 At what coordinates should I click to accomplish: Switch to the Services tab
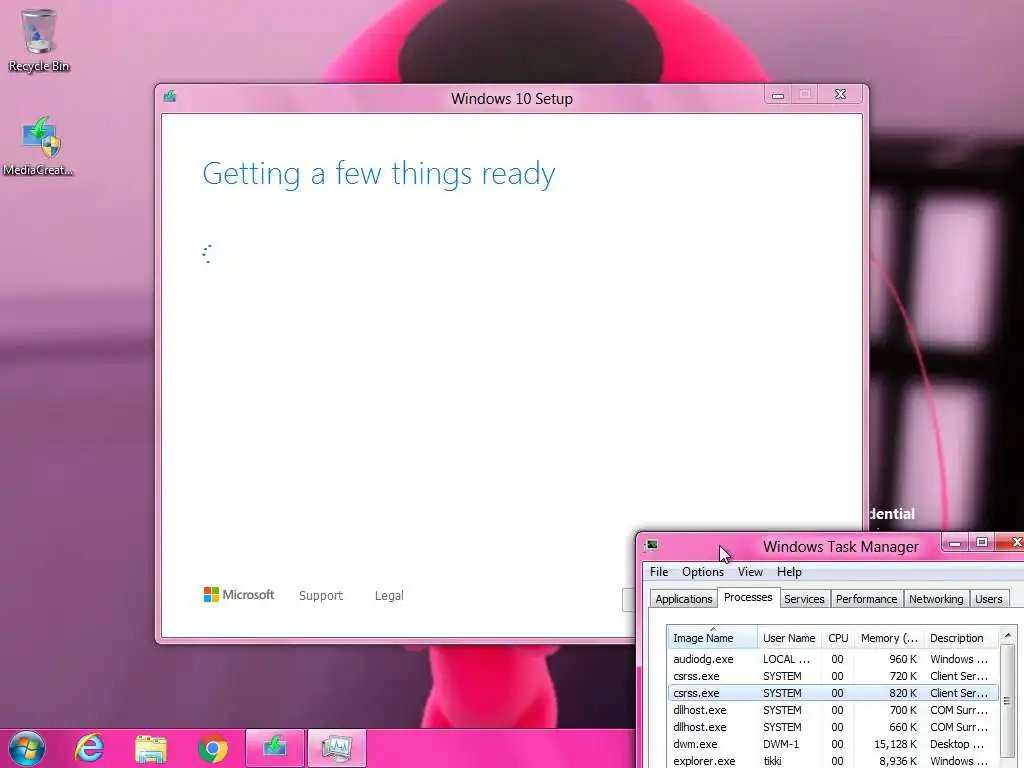pos(804,599)
